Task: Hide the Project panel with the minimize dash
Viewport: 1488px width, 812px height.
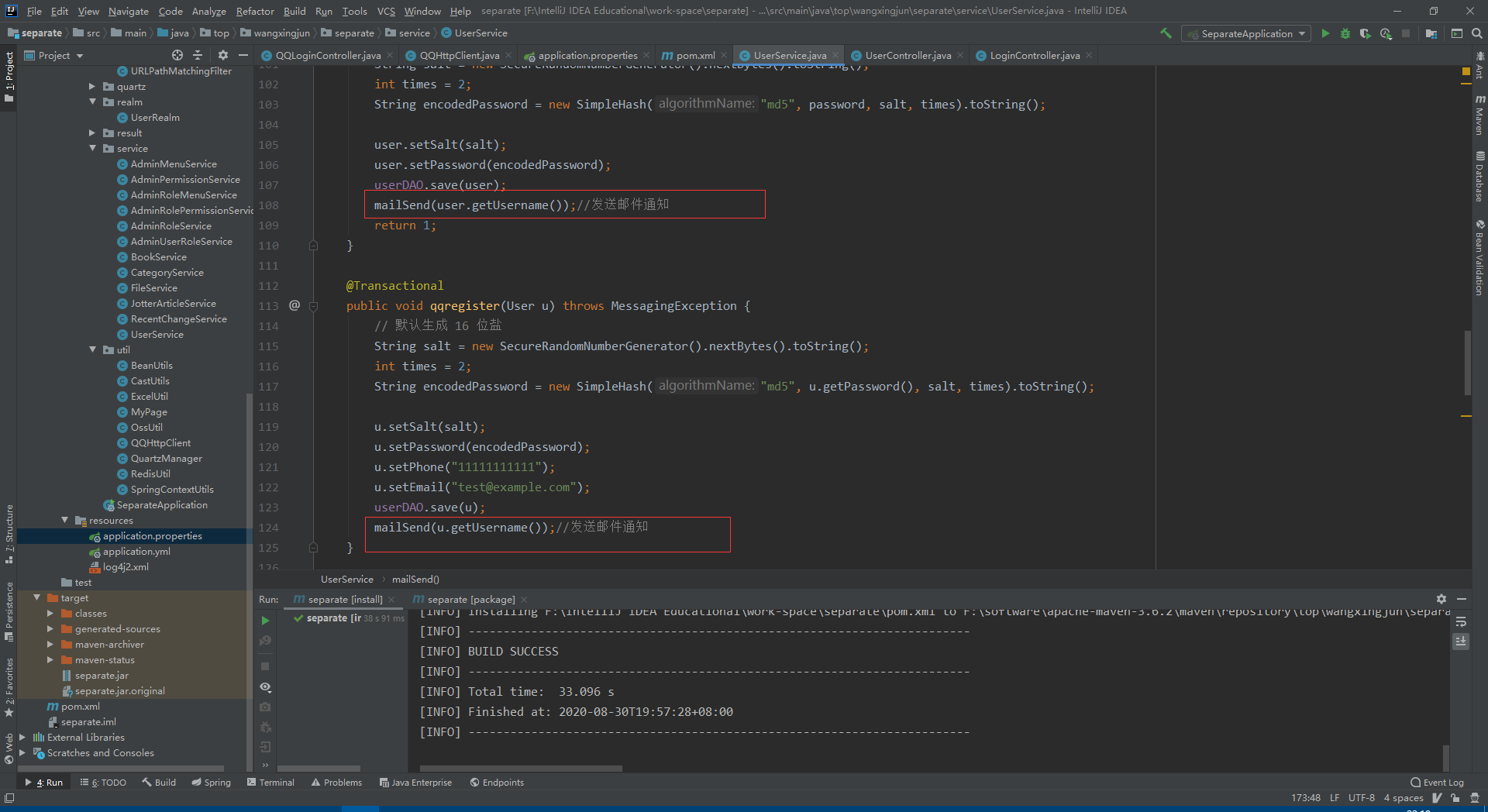Action: click(x=243, y=55)
